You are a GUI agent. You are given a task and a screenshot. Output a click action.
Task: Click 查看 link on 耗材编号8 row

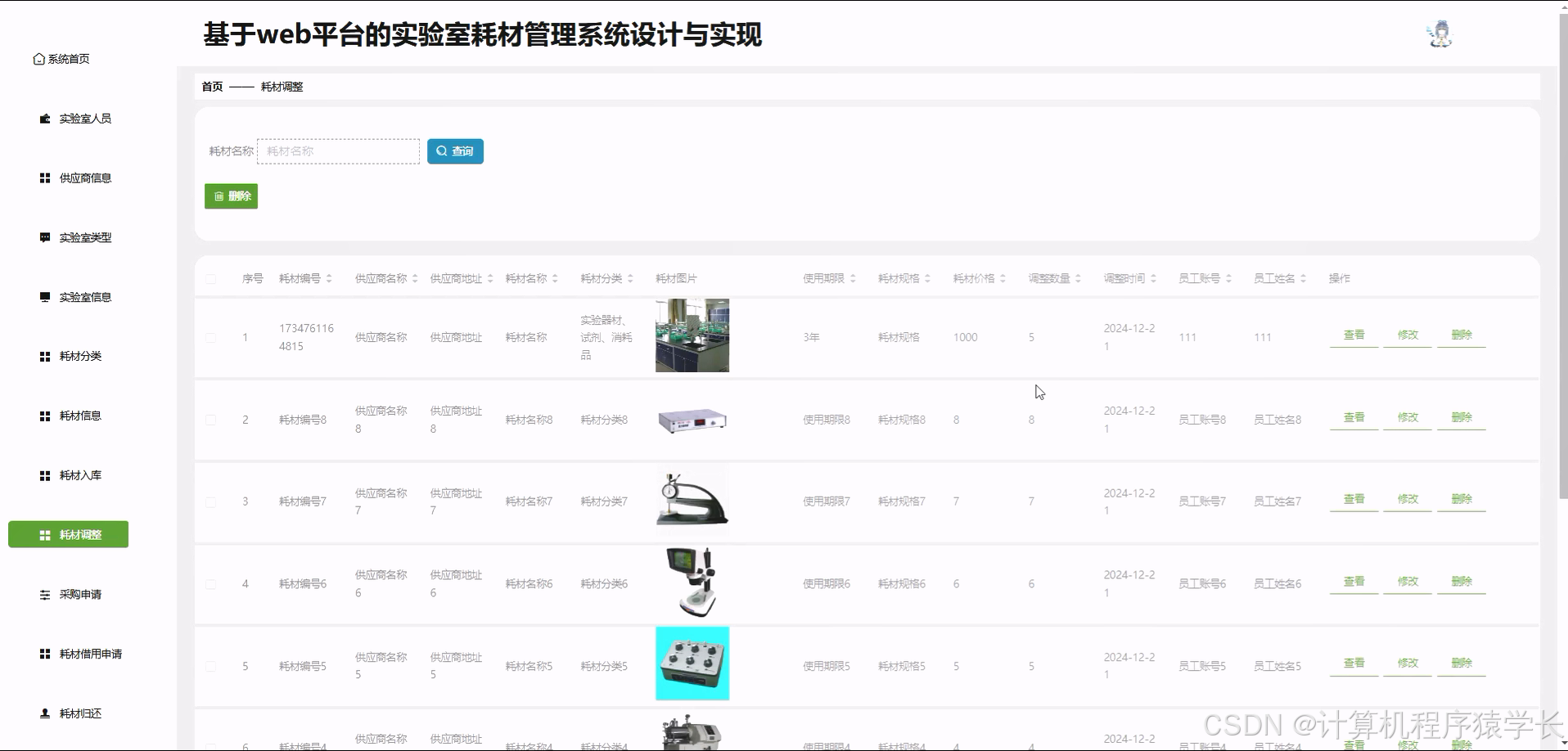point(1353,416)
